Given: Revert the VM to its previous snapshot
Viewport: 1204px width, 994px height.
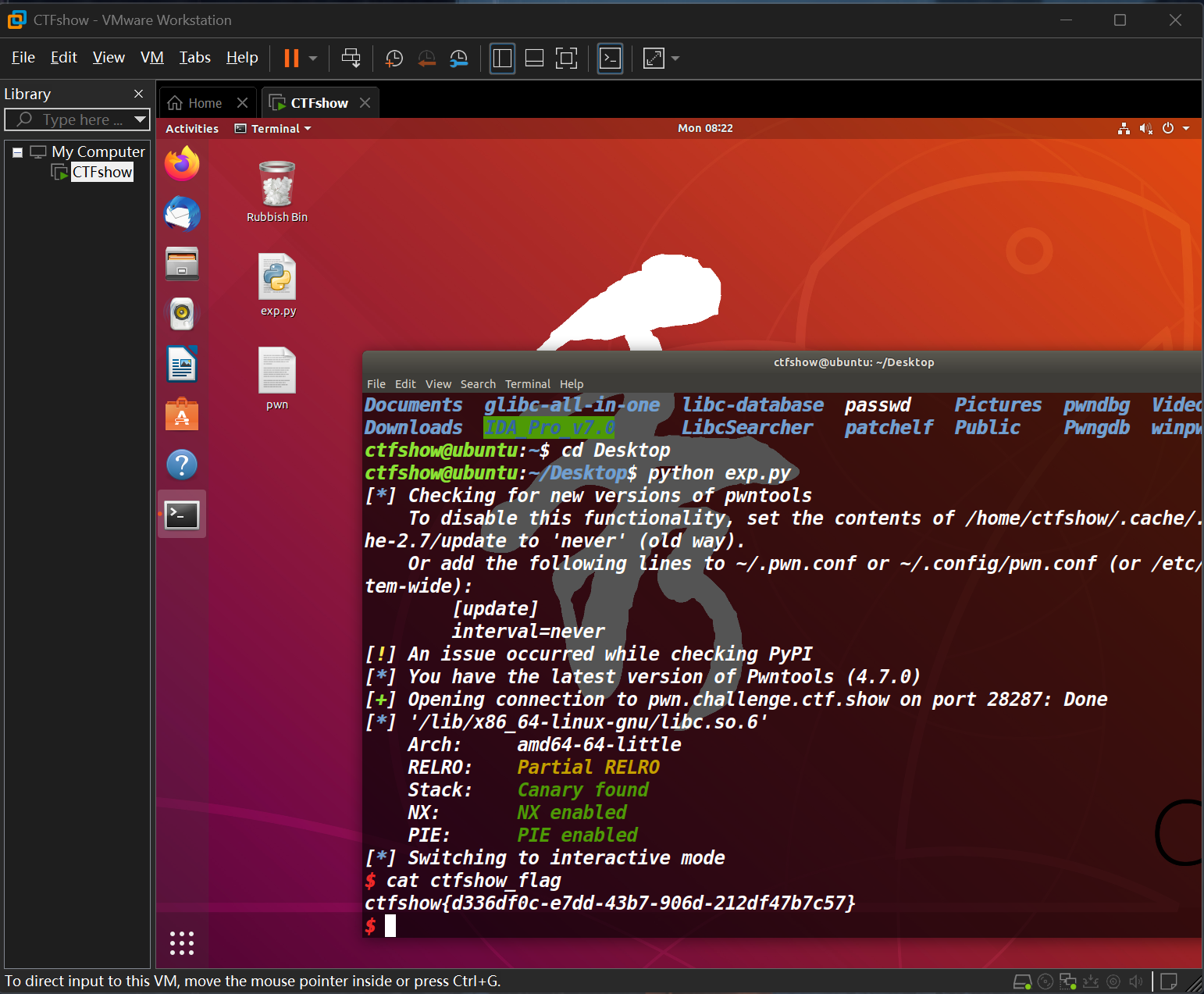Looking at the screenshot, I should coord(426,59).
